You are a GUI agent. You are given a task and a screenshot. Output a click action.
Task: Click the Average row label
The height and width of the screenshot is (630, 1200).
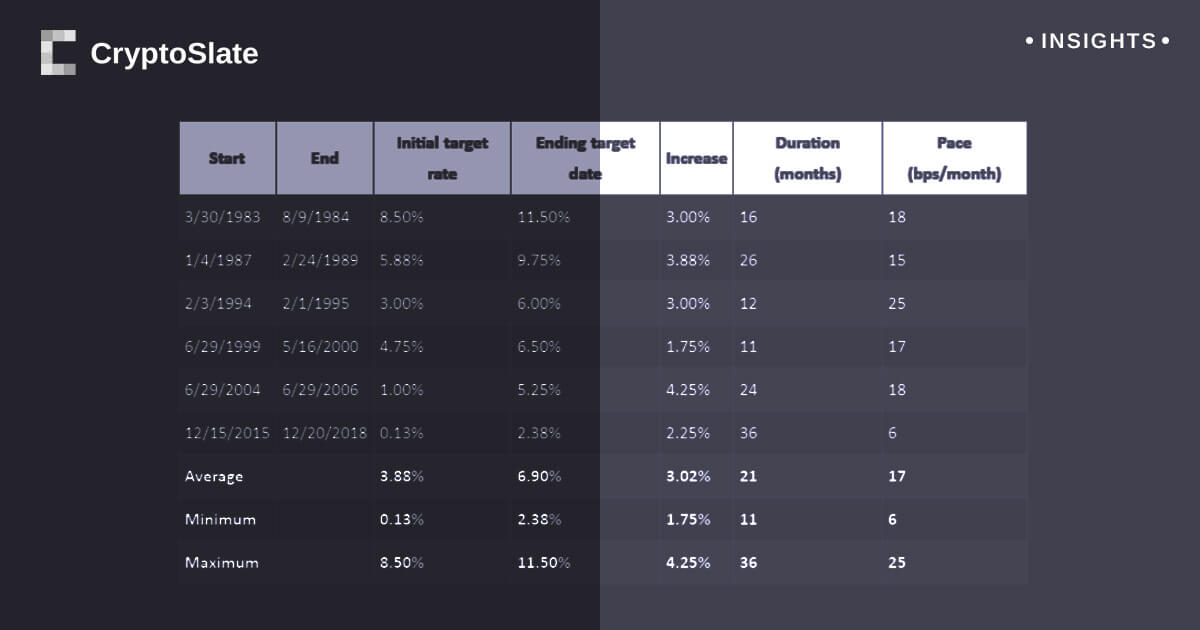click(x=214, y=477)
